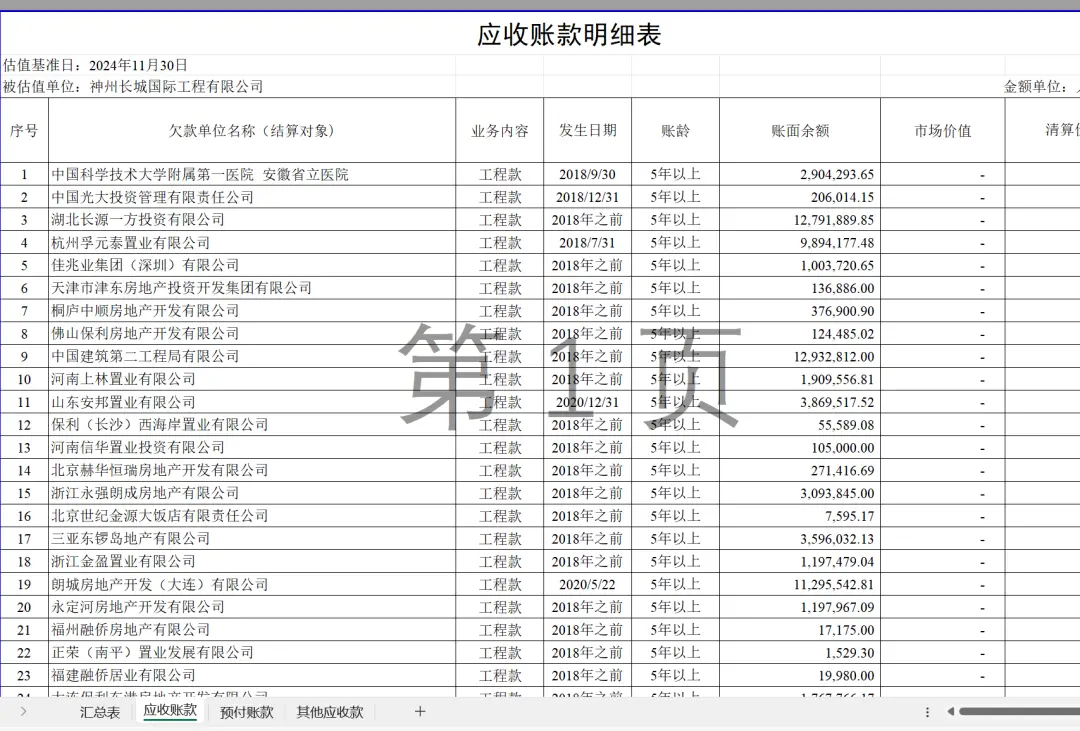Click the amount cell 2,904,293.65
Image resolution: width=1080 pixels, height=731 pixels.
coord(798,174)
